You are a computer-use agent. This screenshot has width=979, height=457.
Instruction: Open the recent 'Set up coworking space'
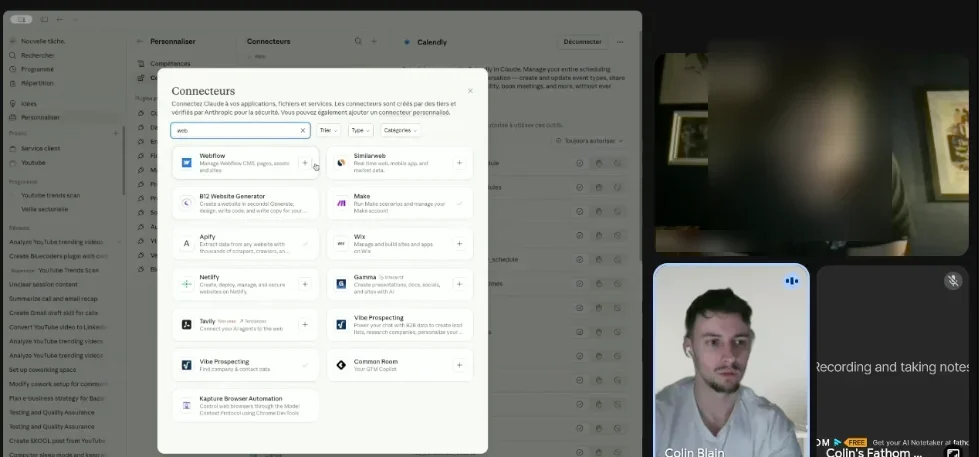click(x=41, y=370)
